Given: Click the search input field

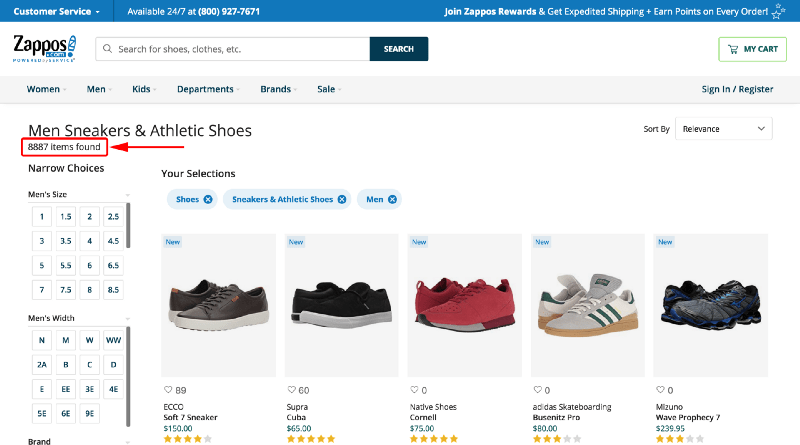Looking at the screenshot, I should [233, 49].
